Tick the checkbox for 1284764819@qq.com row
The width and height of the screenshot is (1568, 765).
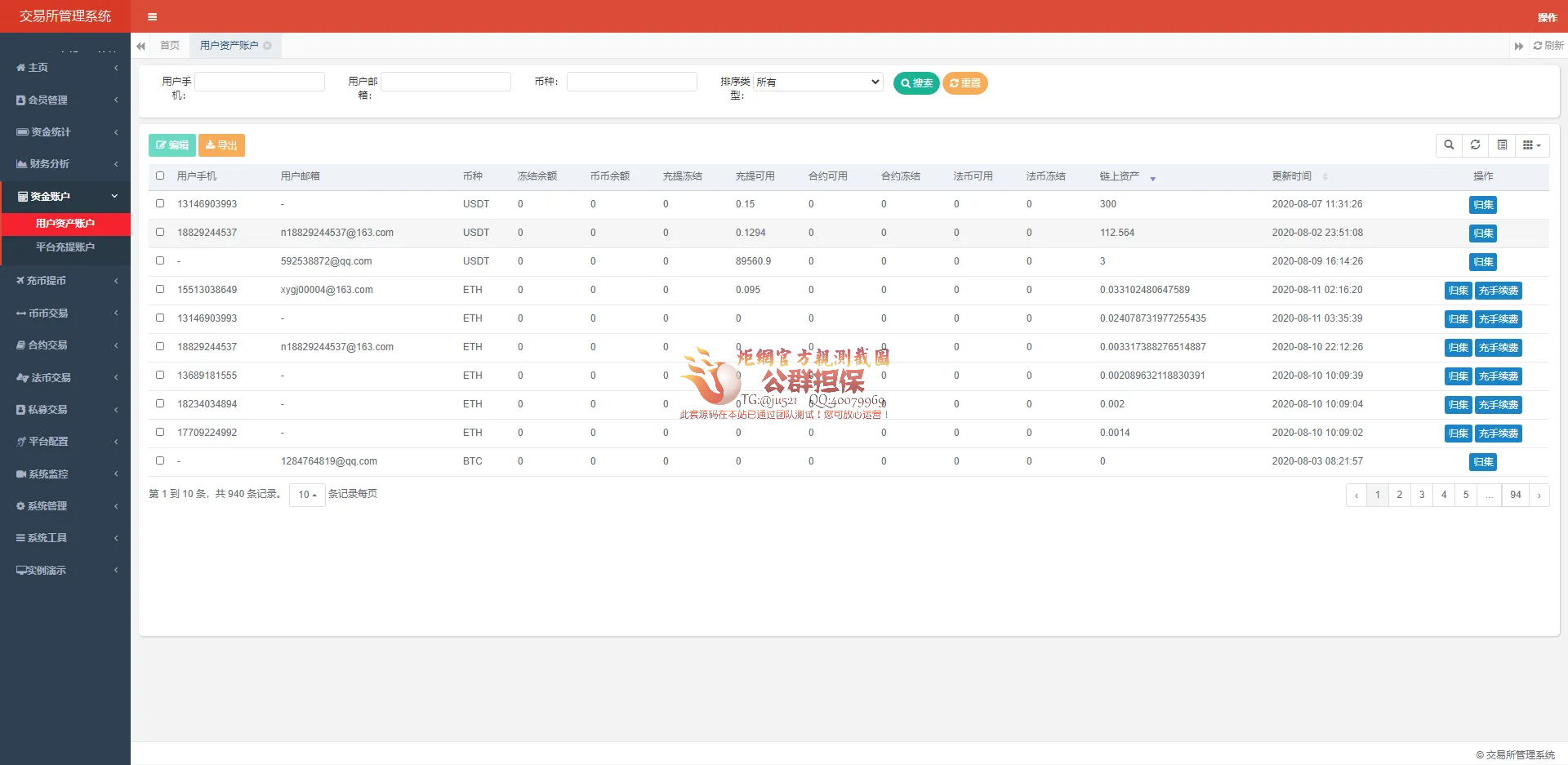tap(160, 460)
